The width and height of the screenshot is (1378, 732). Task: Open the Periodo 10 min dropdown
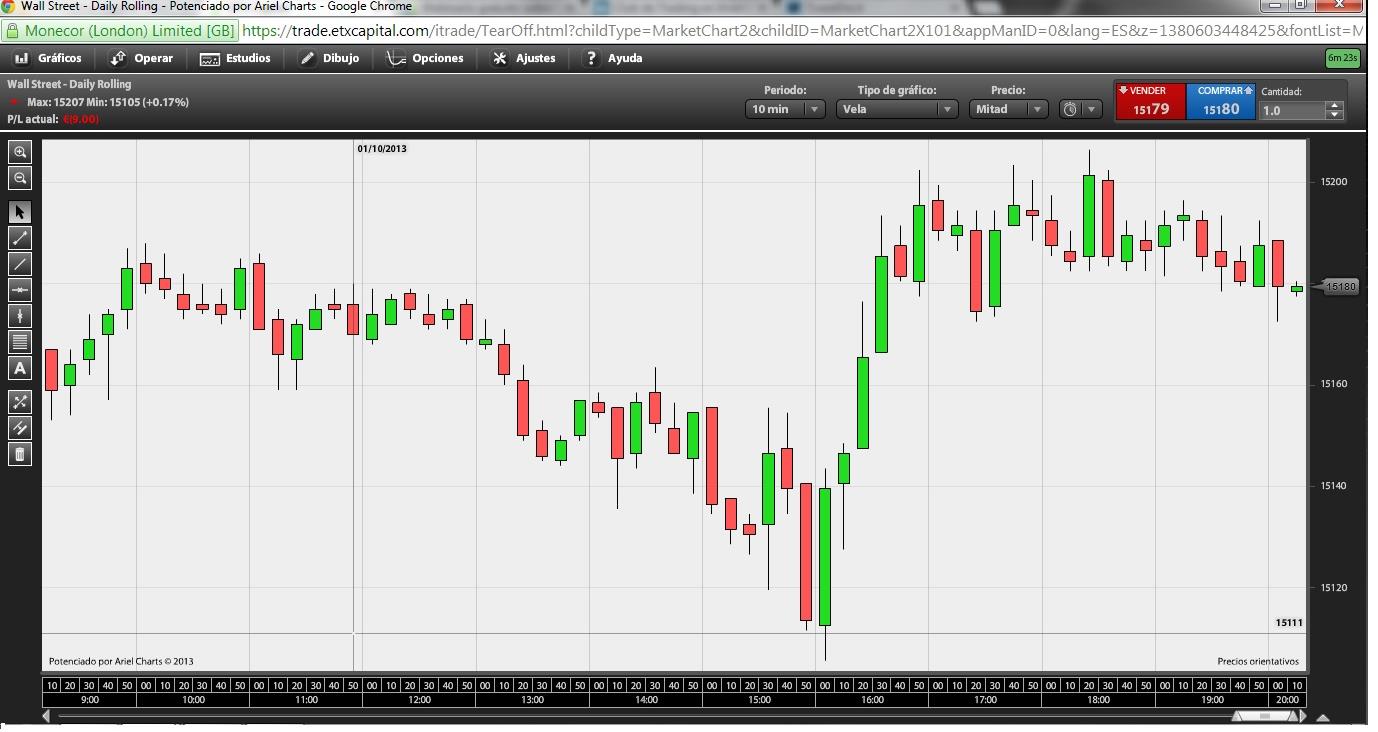tap(784, 109)
